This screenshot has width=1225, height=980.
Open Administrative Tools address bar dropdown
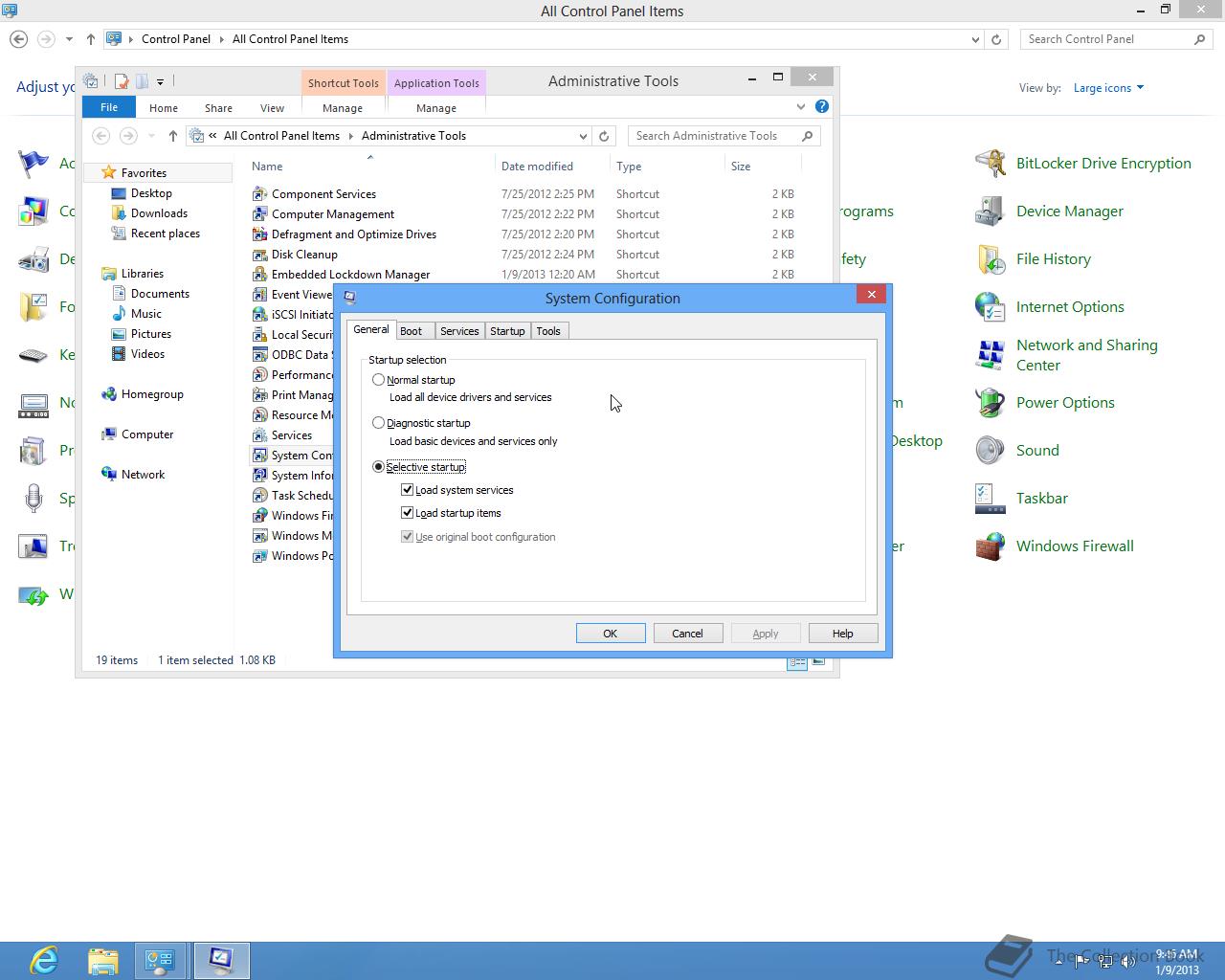(583, 136)
